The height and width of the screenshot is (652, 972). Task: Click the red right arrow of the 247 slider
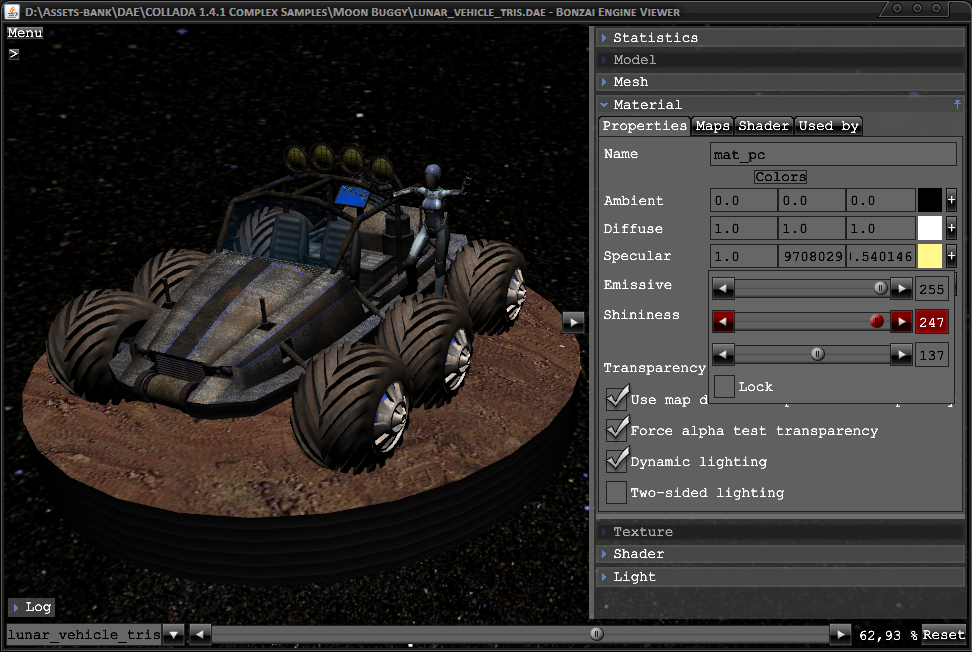(901, 322)
